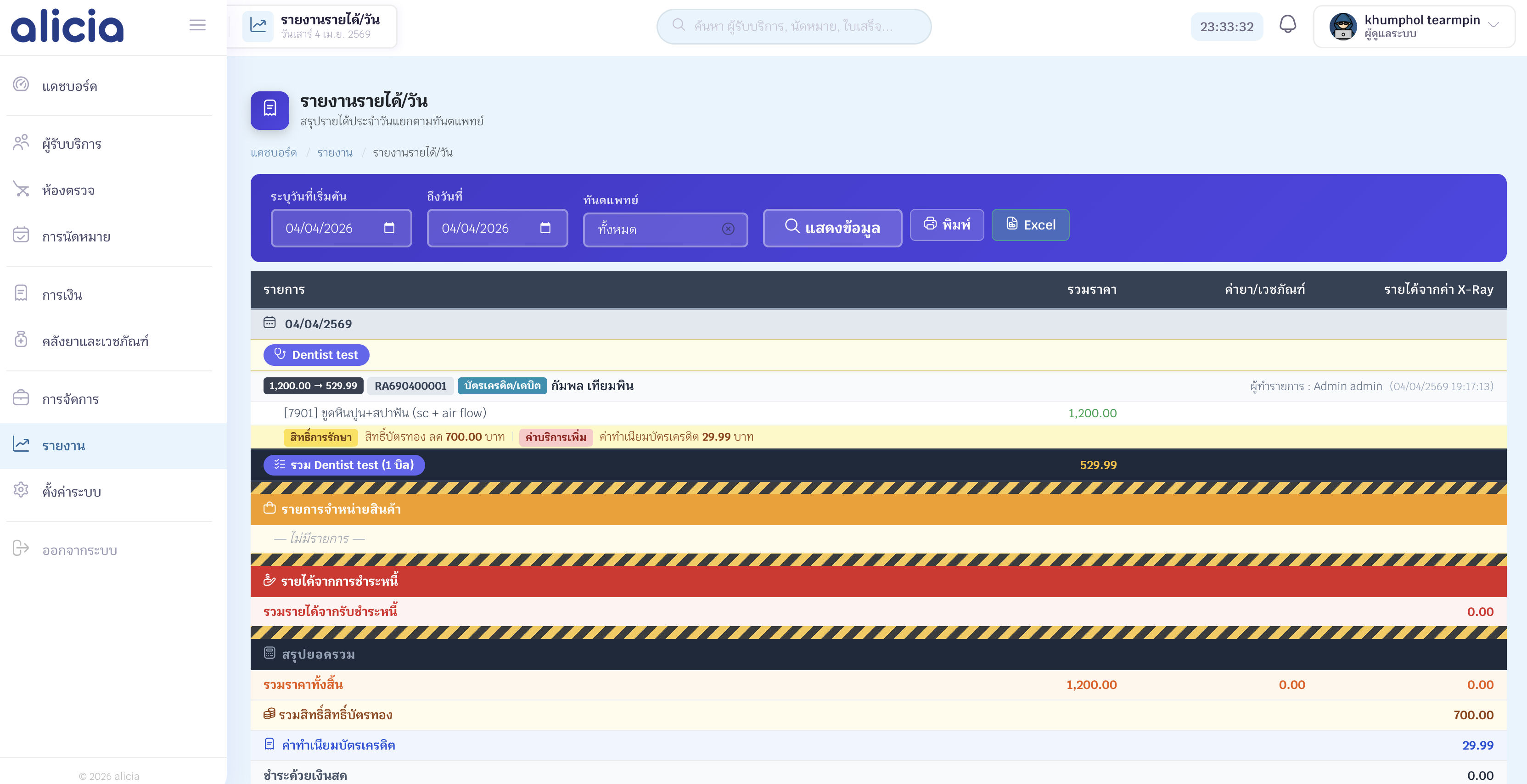Click the notification bell icon

[1287, 25]
